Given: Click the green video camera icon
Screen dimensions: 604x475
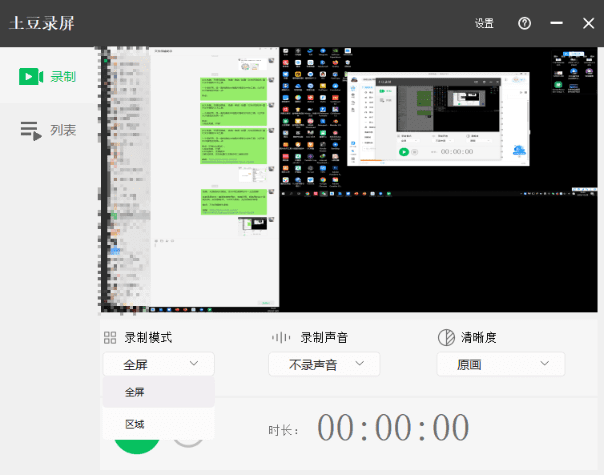Looking at the screenshot, I should pyautogui.click(x=31, y=76).
